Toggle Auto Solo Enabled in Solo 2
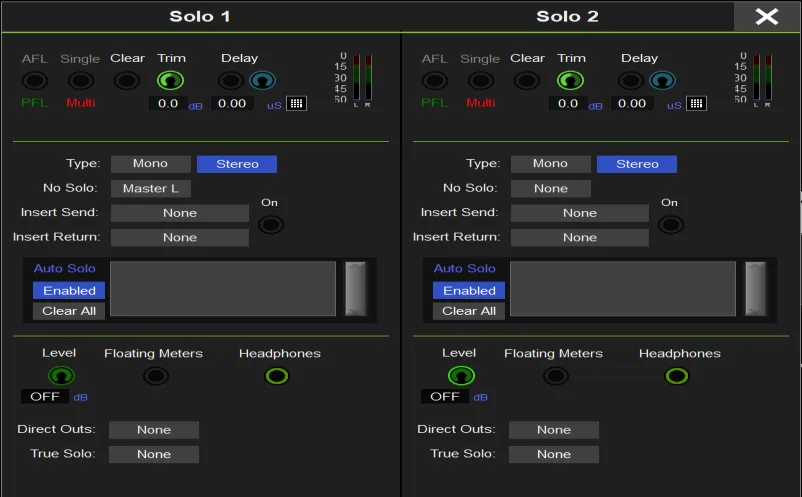Viewport: 802px width, 497px height. click(469, 290)
